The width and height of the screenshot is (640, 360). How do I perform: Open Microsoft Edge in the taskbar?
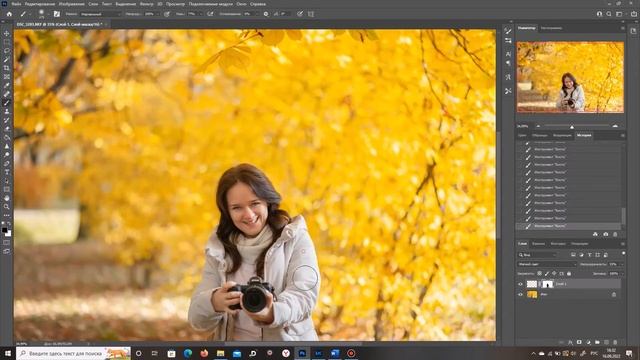click(x=188, y=353)
